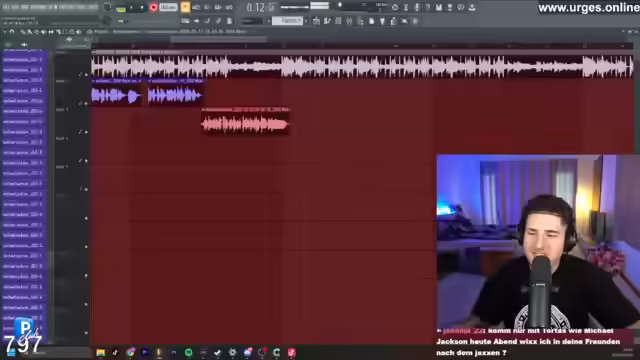Toggle mute dot of third playlist track
This screenshot has height=360, width=640.
pyautogui.click(x=86, y=132)
